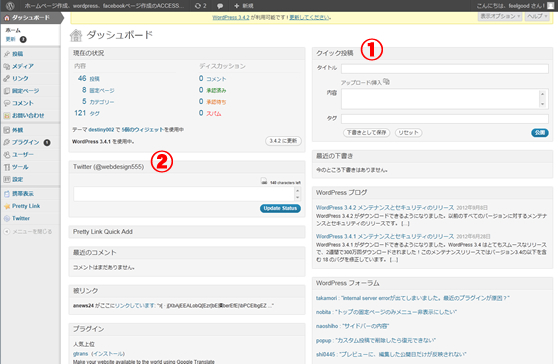Open the 更新 updates submenu item

(11, 39)
